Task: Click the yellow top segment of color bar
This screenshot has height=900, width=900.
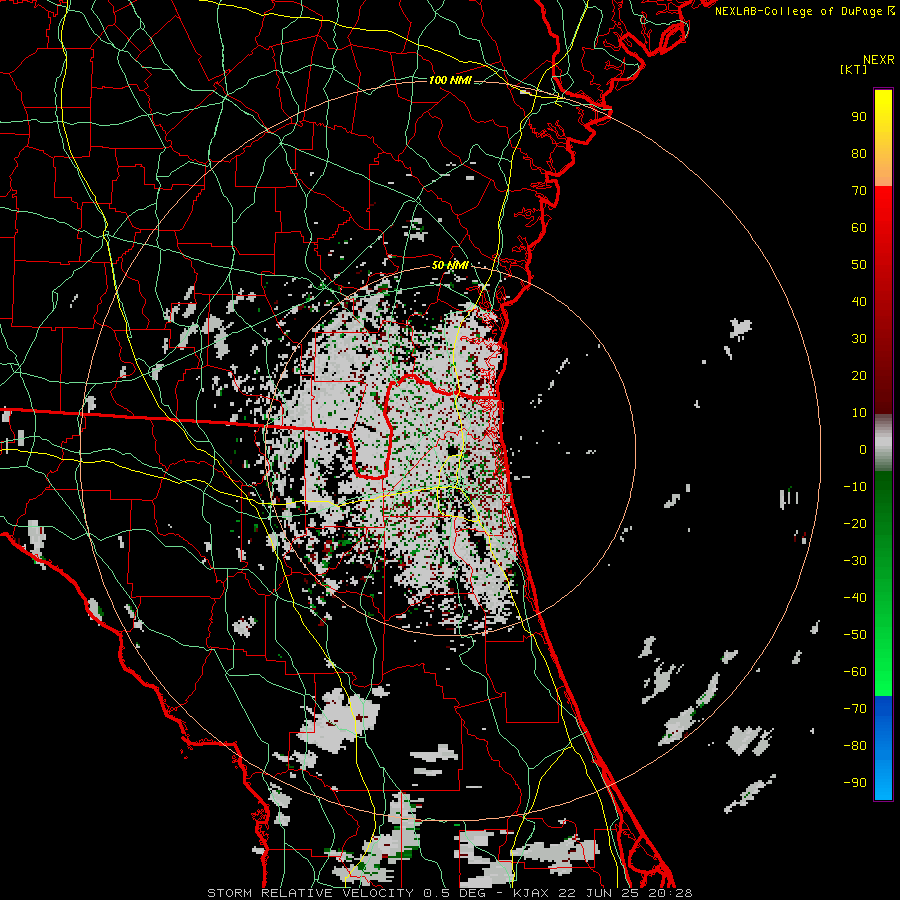Action: [883, 138]
